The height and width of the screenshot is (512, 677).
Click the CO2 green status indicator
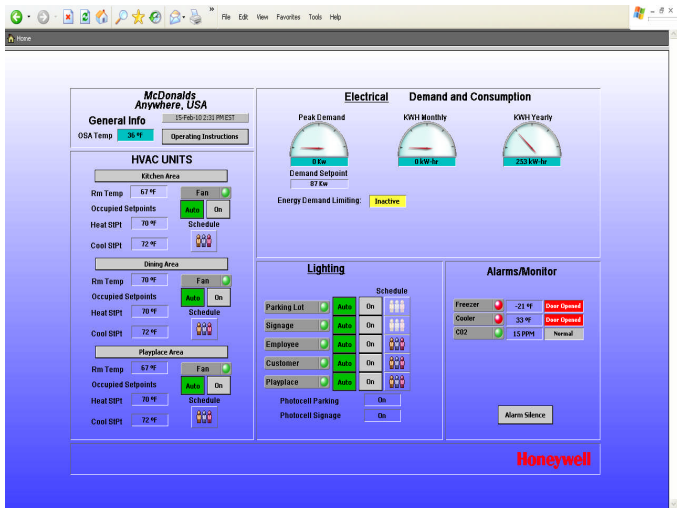pos(498,333)
